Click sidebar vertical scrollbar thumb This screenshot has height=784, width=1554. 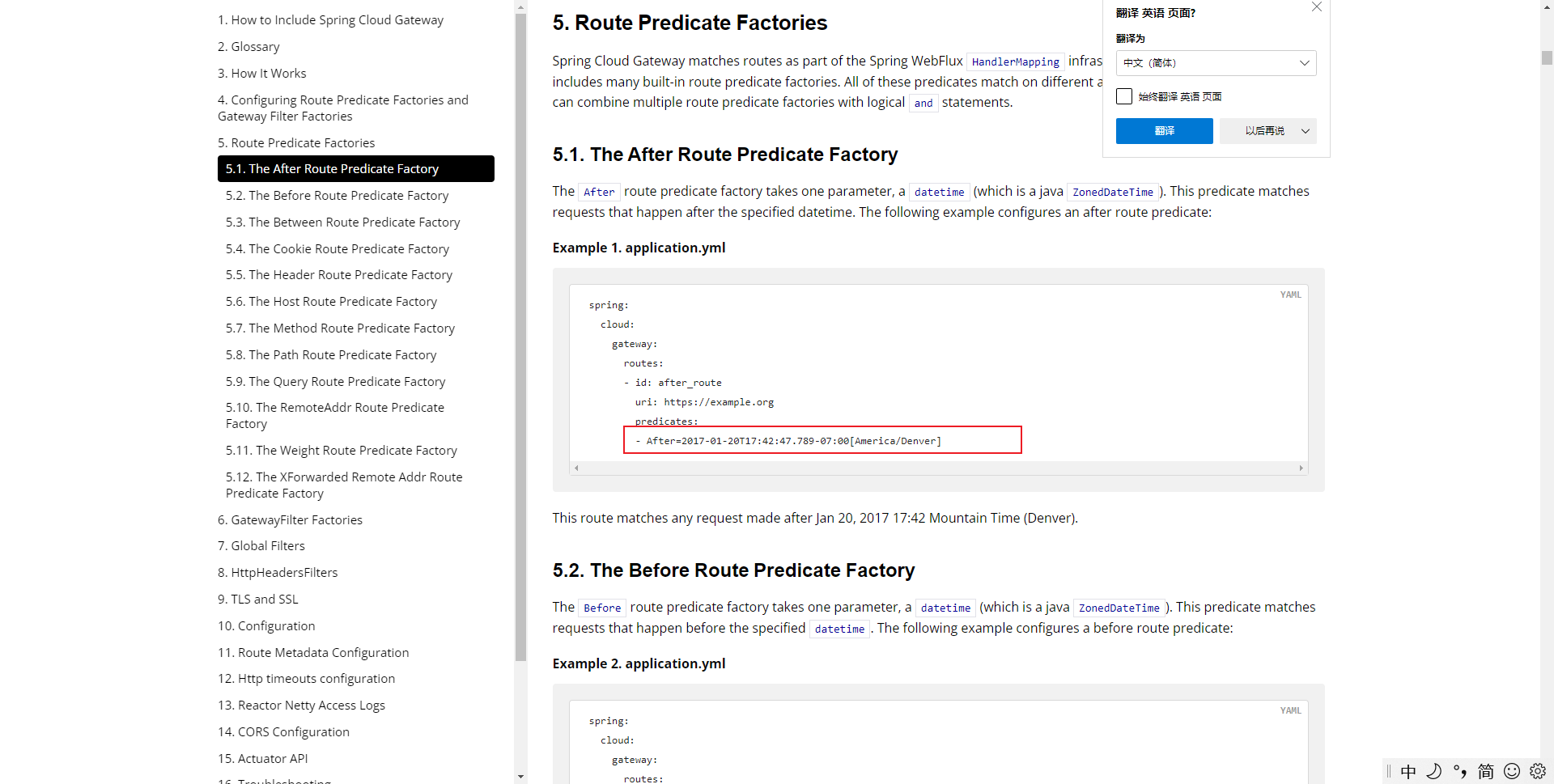point(520,337)
